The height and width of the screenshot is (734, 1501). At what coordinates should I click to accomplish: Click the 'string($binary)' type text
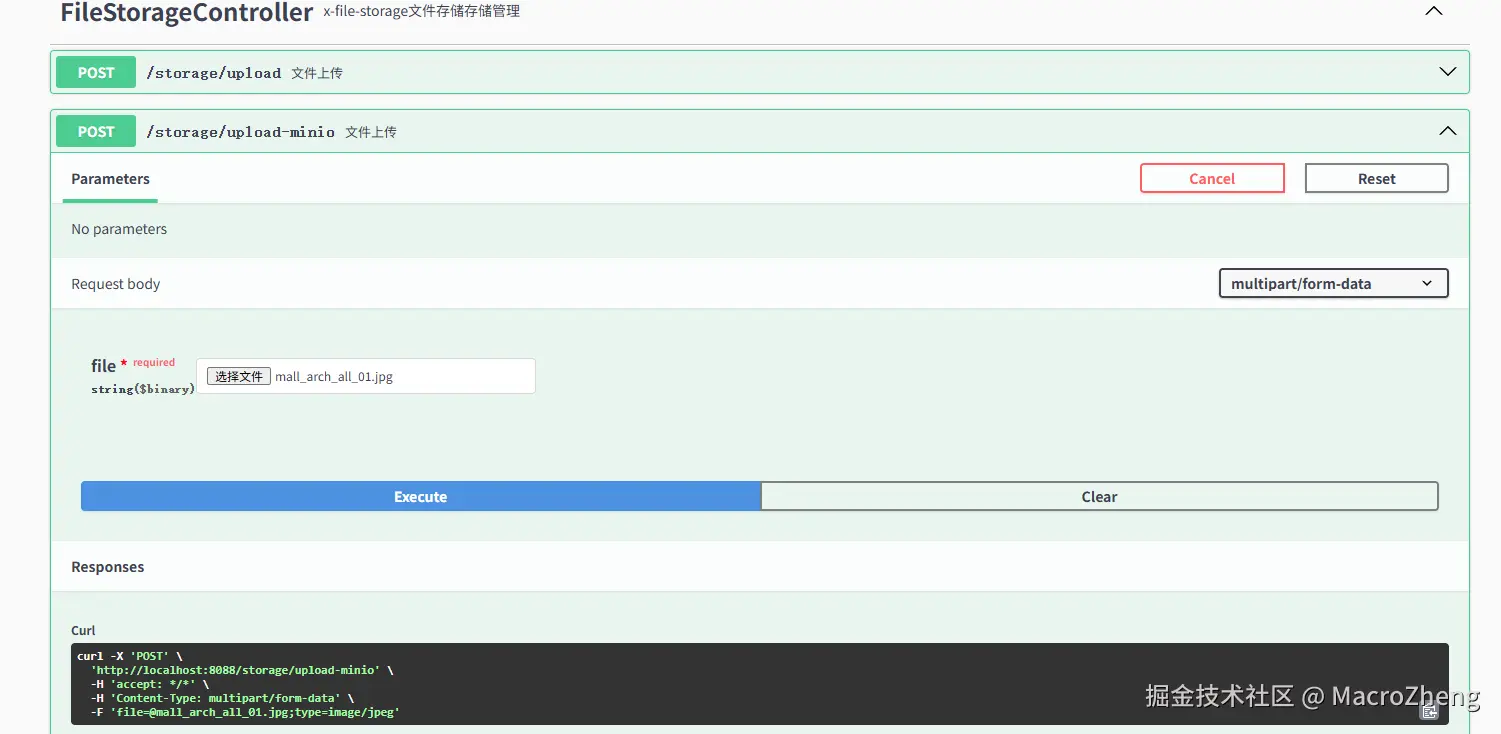(143, 389)
